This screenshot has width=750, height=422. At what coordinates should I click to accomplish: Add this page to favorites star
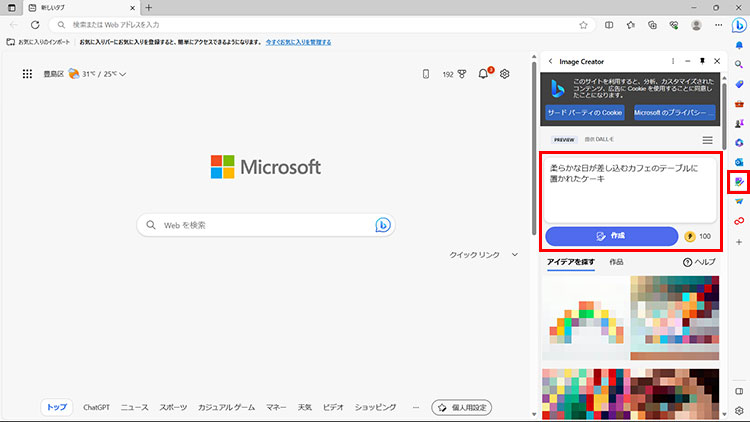583,24
